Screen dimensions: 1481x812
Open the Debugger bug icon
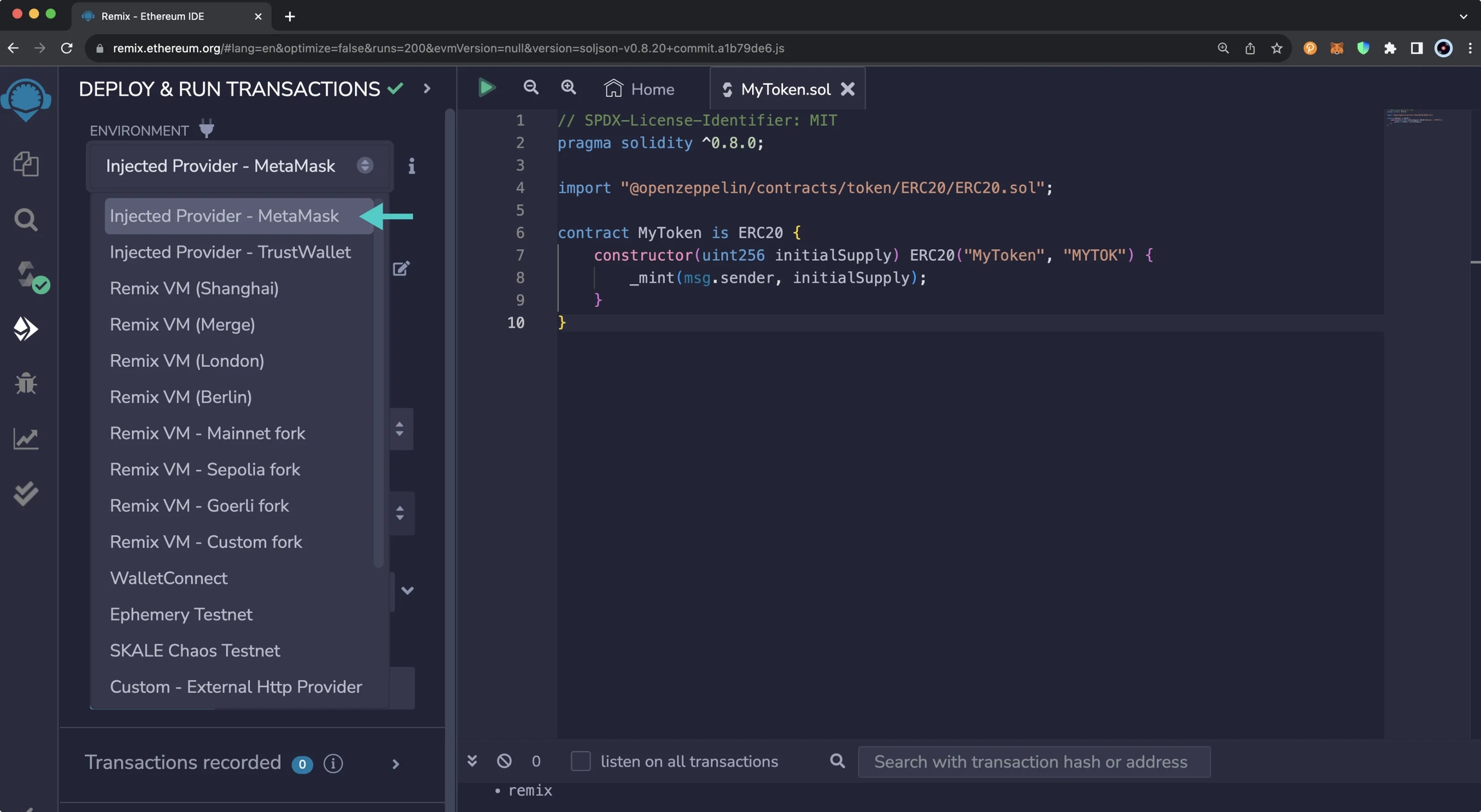[26, 384]
